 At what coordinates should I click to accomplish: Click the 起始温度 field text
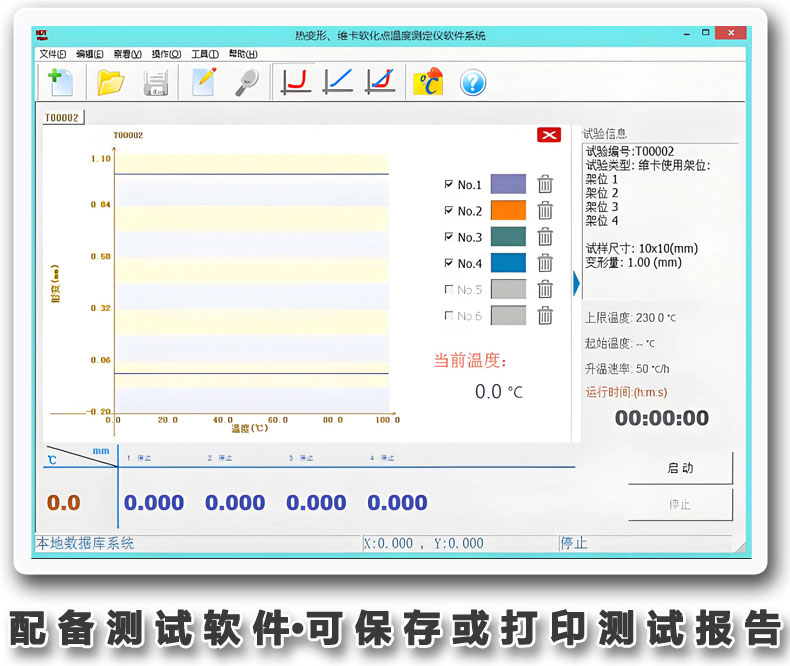click(620, 344)
